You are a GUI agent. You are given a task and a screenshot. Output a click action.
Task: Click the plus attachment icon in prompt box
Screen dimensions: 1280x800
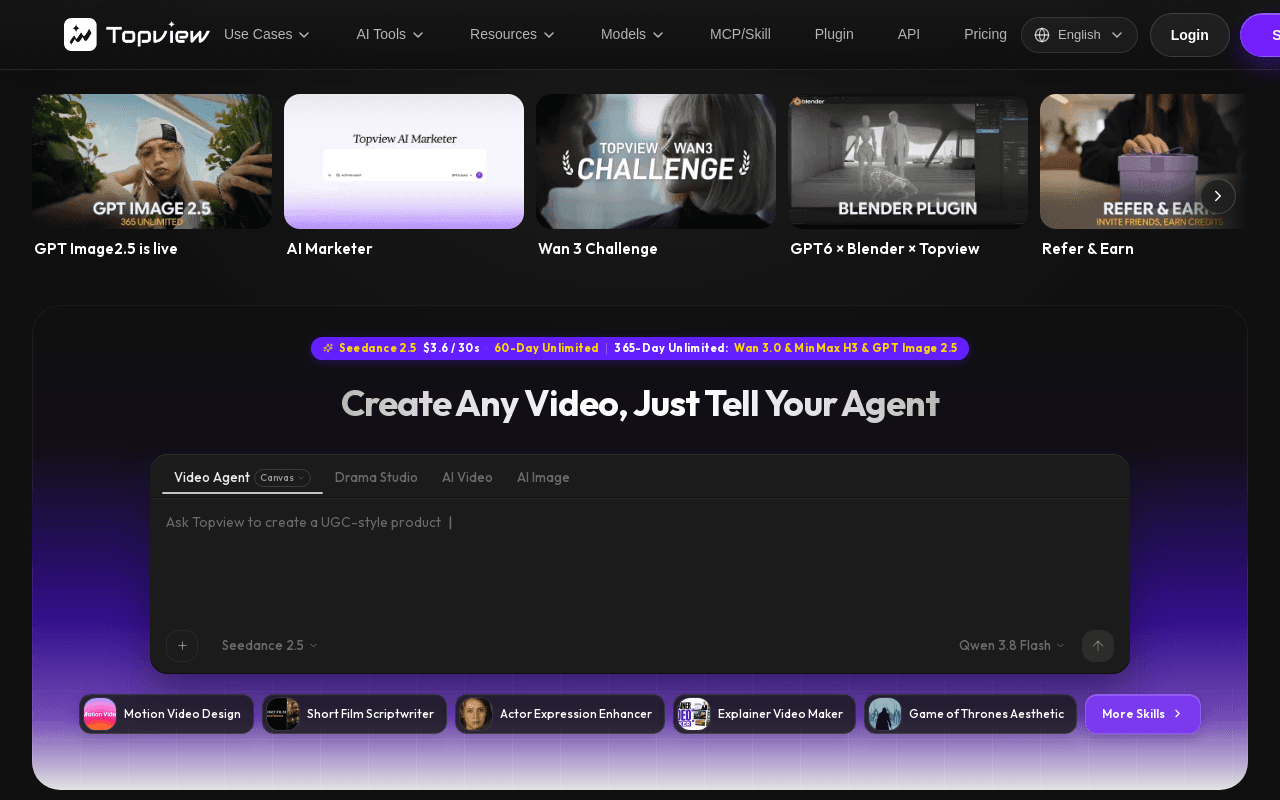pos(182,646)
